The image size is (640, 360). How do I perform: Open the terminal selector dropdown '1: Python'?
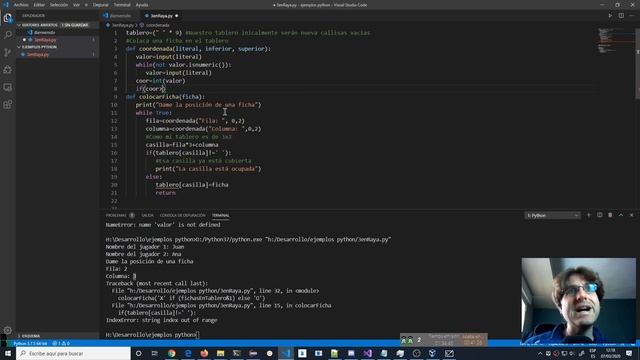[552, 215]
